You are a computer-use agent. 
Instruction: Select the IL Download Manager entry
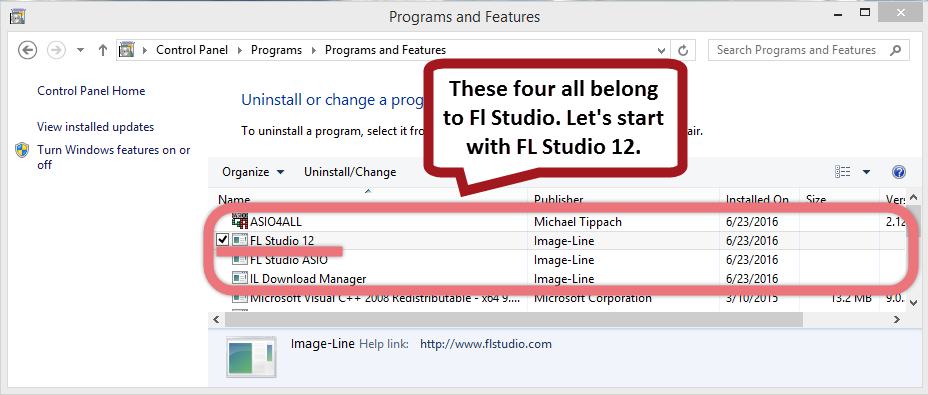pos(308,279)
